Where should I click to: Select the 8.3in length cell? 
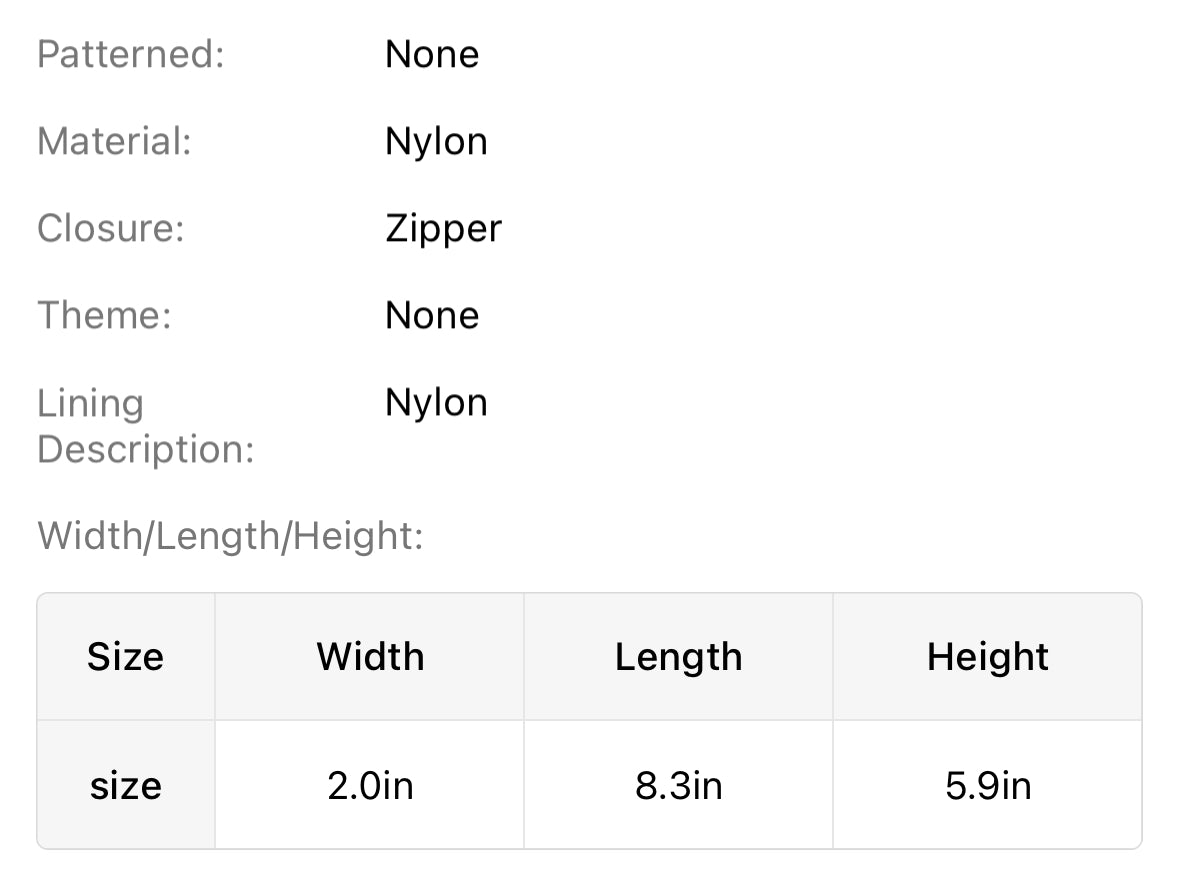[x=678, y=786]
